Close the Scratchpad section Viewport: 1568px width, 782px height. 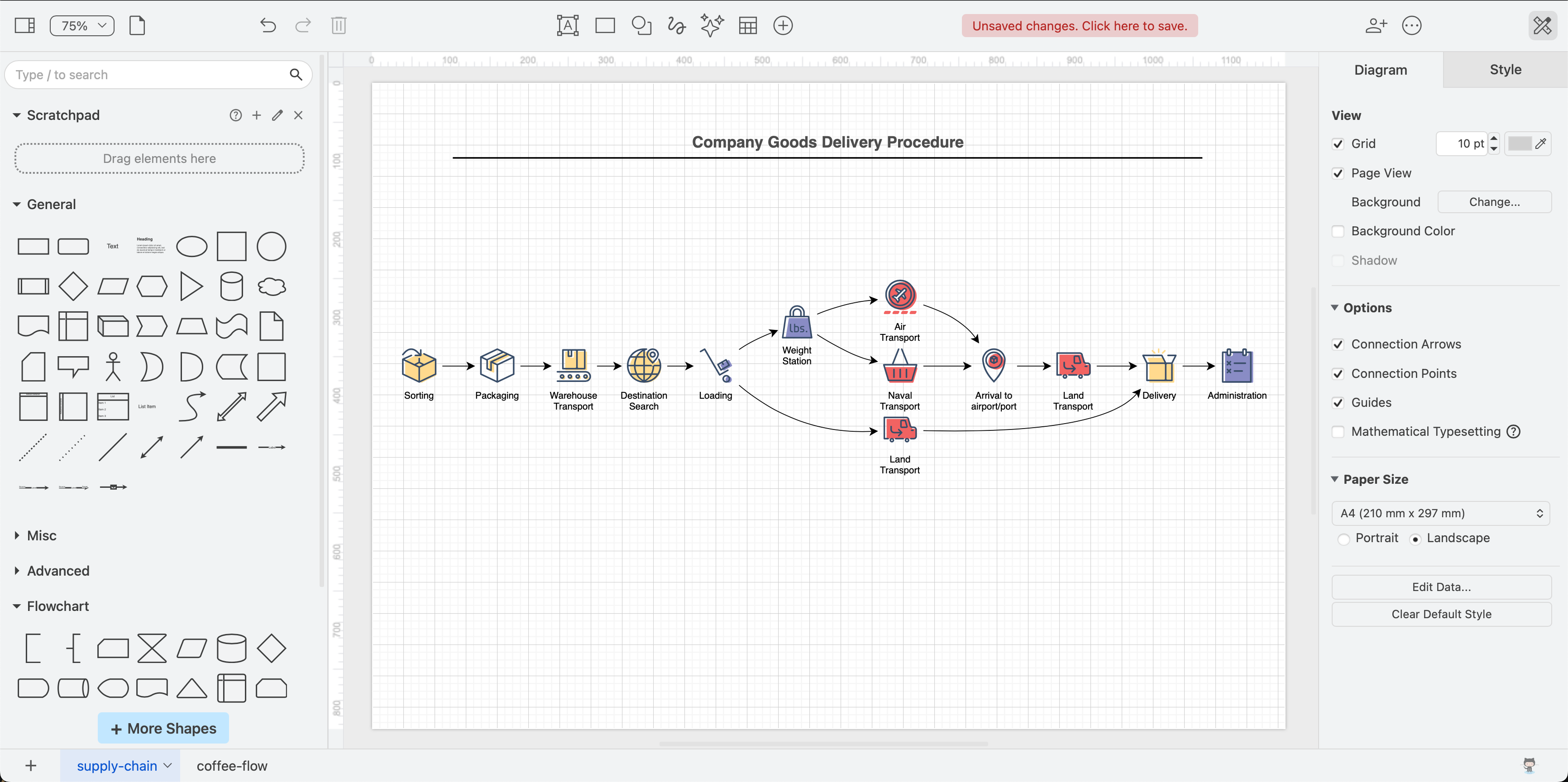298,115
